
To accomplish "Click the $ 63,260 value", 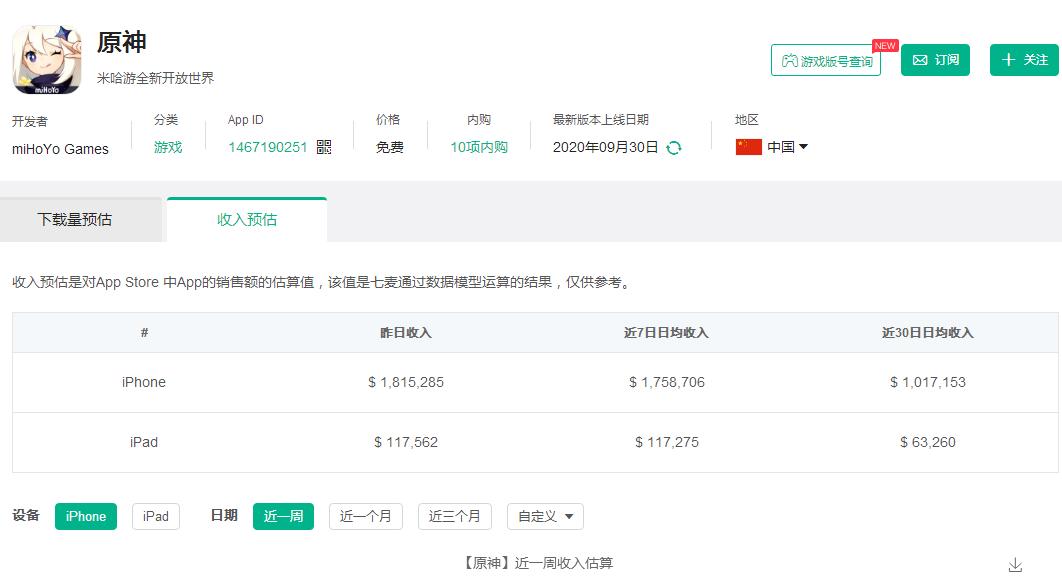I will click(x=928, y=442).
